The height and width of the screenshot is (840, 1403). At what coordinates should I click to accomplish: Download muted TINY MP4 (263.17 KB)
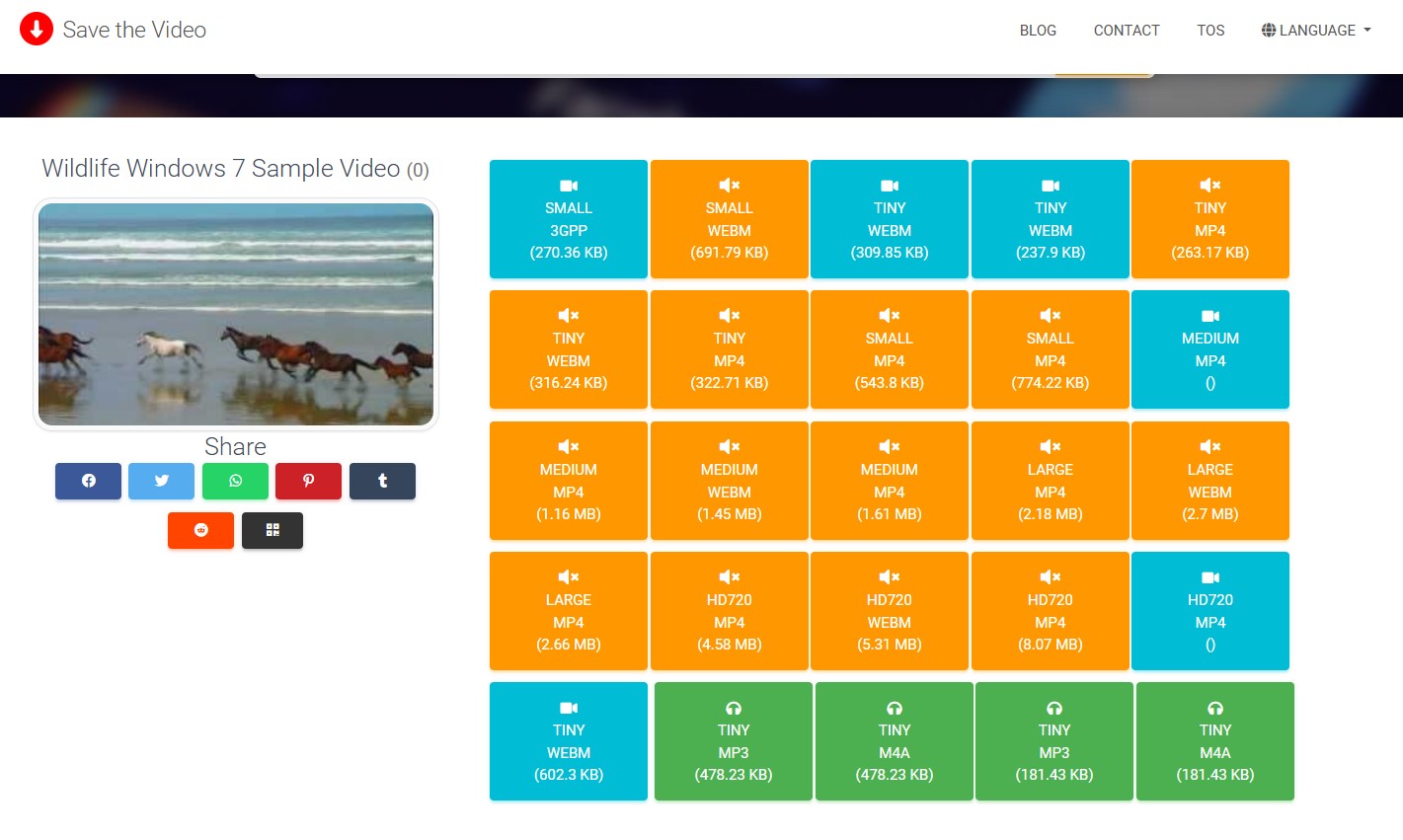pos(1210,219)
